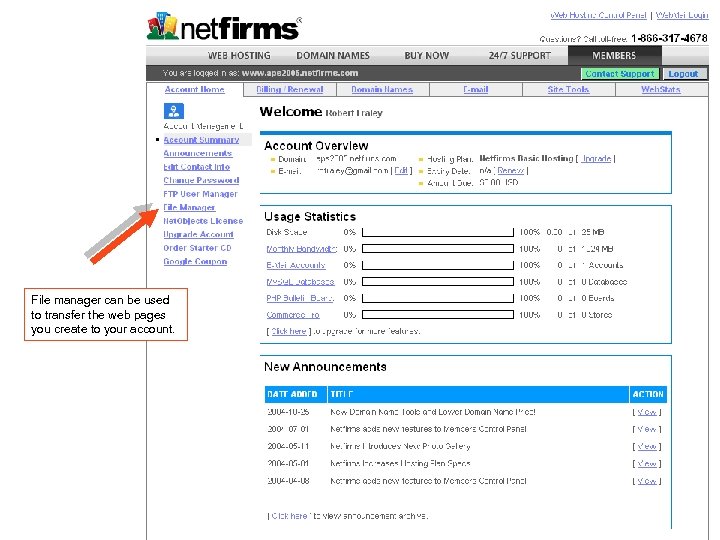Open File Manager in the sidebar
Viewport: 720px width, 540px height.
[189, 207]
